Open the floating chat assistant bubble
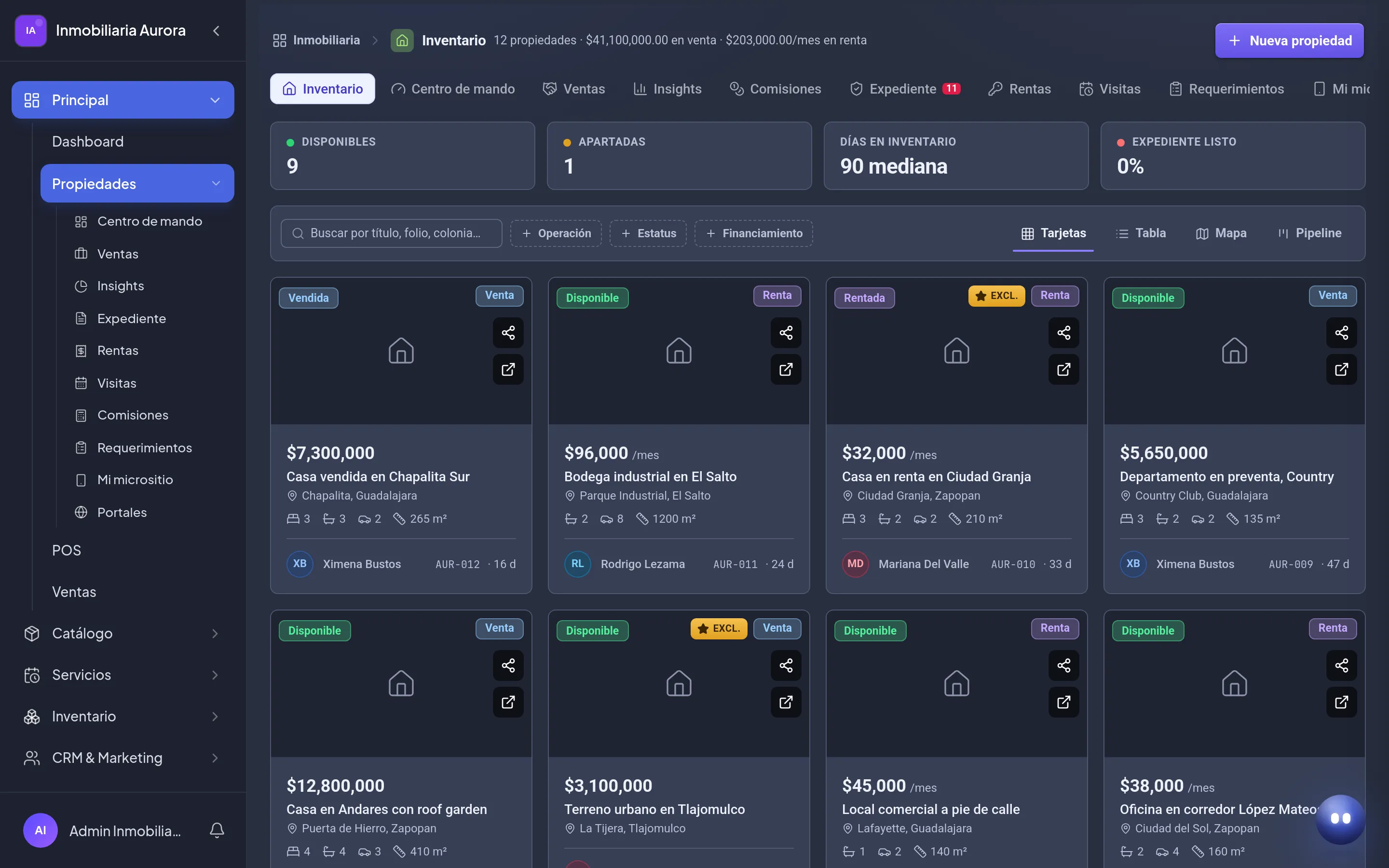The width and height of the screenshot is (1389, 868). [1340, 819]
